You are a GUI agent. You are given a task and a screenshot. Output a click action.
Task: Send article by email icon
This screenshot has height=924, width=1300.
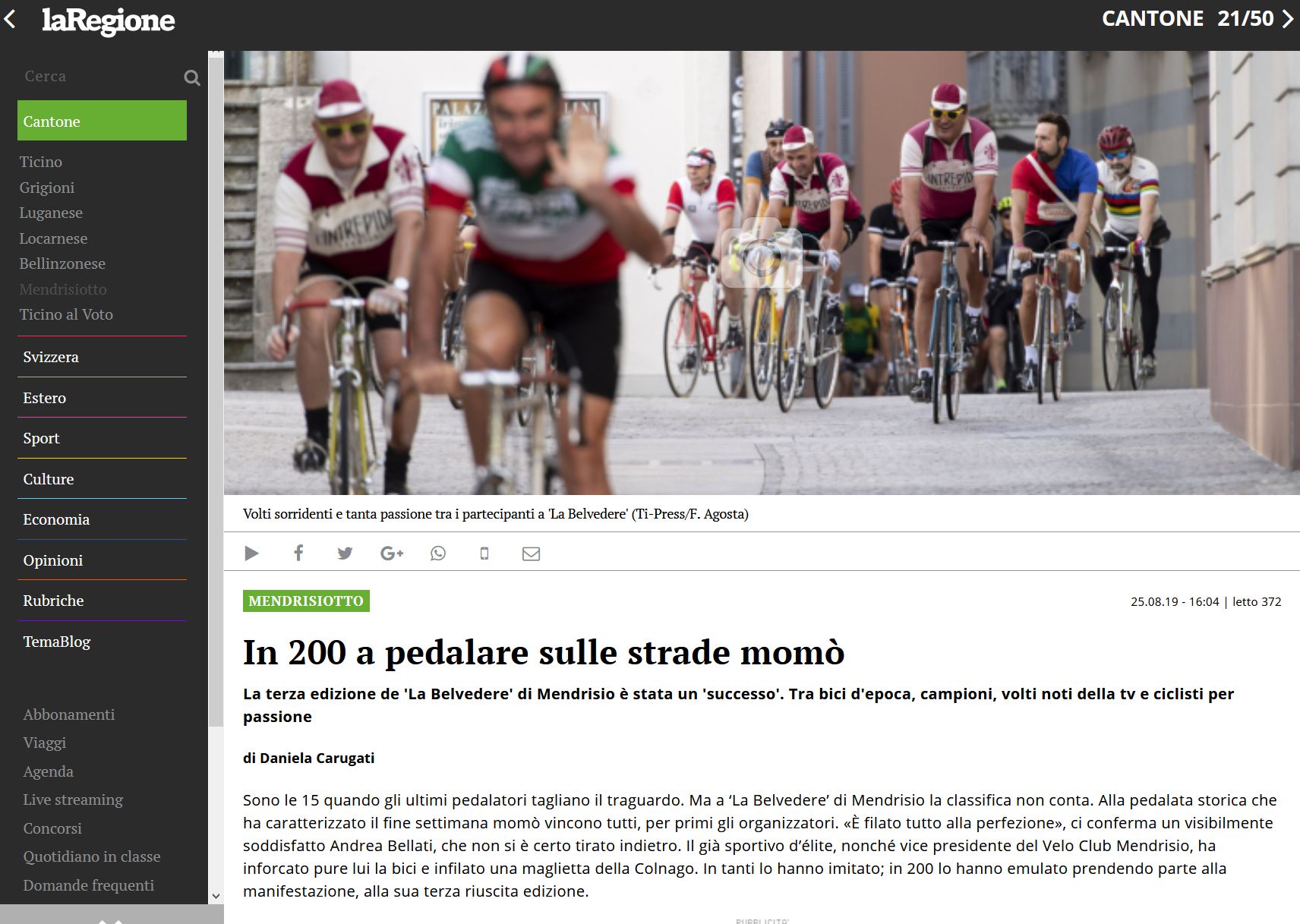click(x=532, y=553)
